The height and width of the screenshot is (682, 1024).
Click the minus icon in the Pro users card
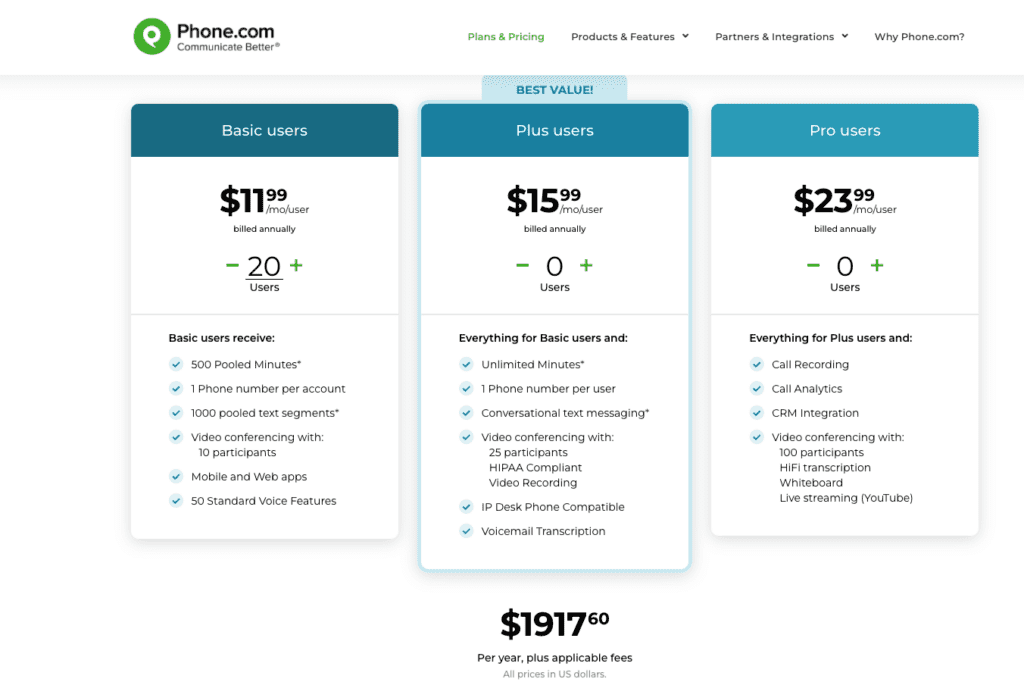(x=812, y=266)
